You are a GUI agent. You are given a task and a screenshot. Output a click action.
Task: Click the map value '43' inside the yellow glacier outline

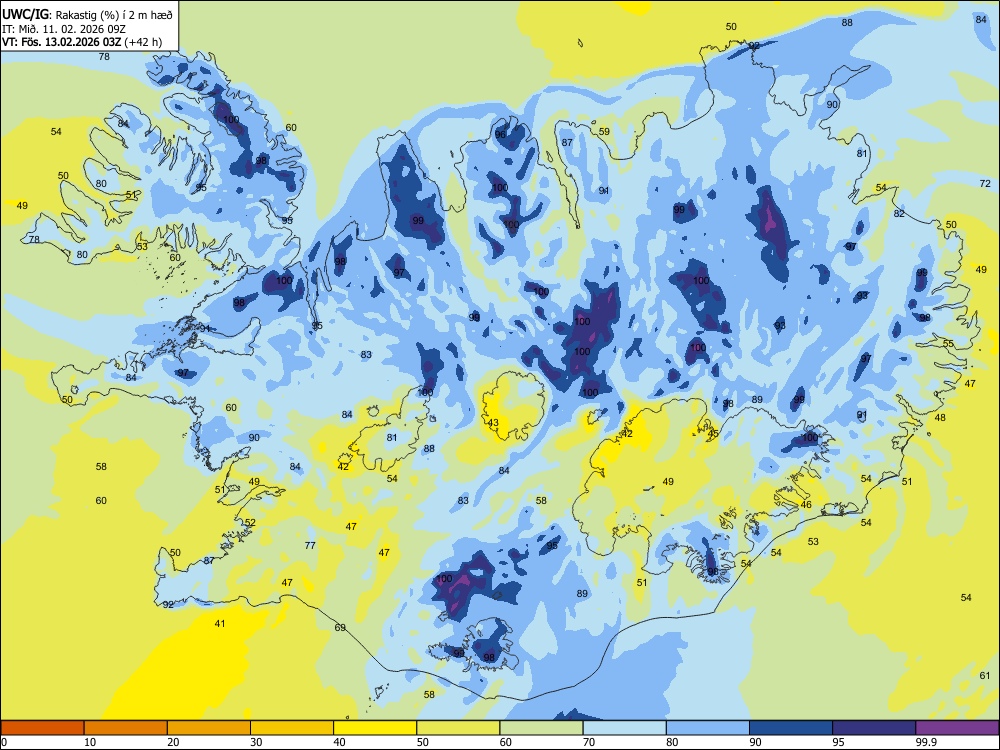pyautogui.click(x=493, y=423)
